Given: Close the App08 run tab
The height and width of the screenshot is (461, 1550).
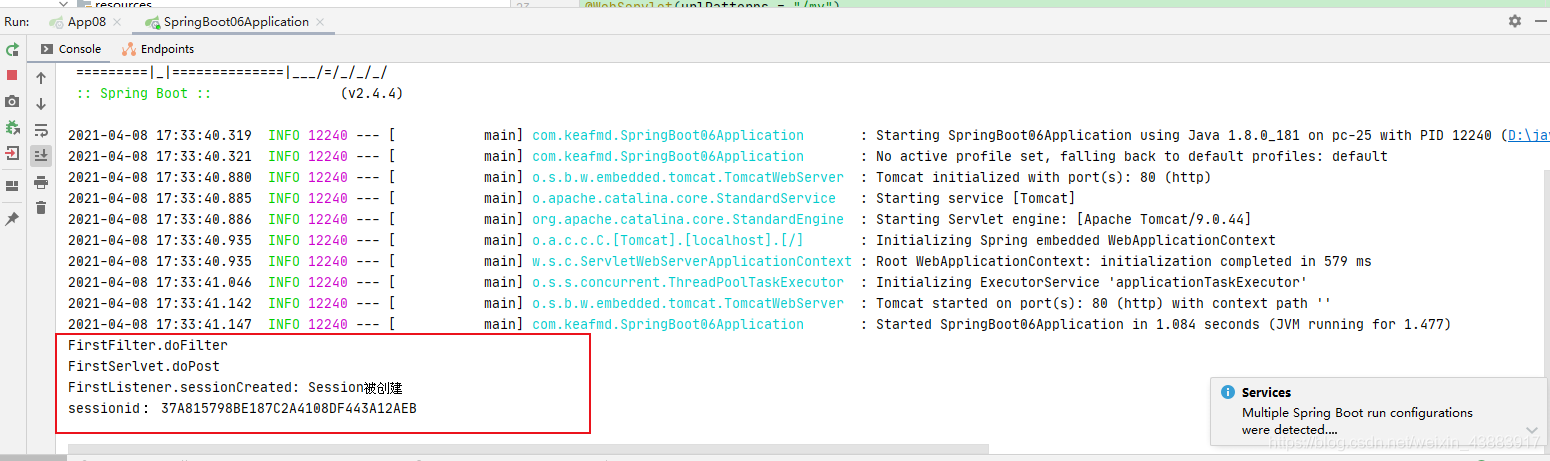Looking at the screenshot, I should 117,22.
